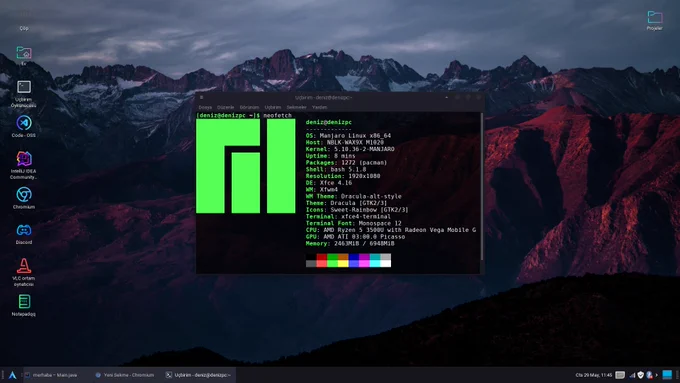This screenshot has height=383, width=680.
Task: Click the terminal window menu icon
Action: (x=201, y=98)
